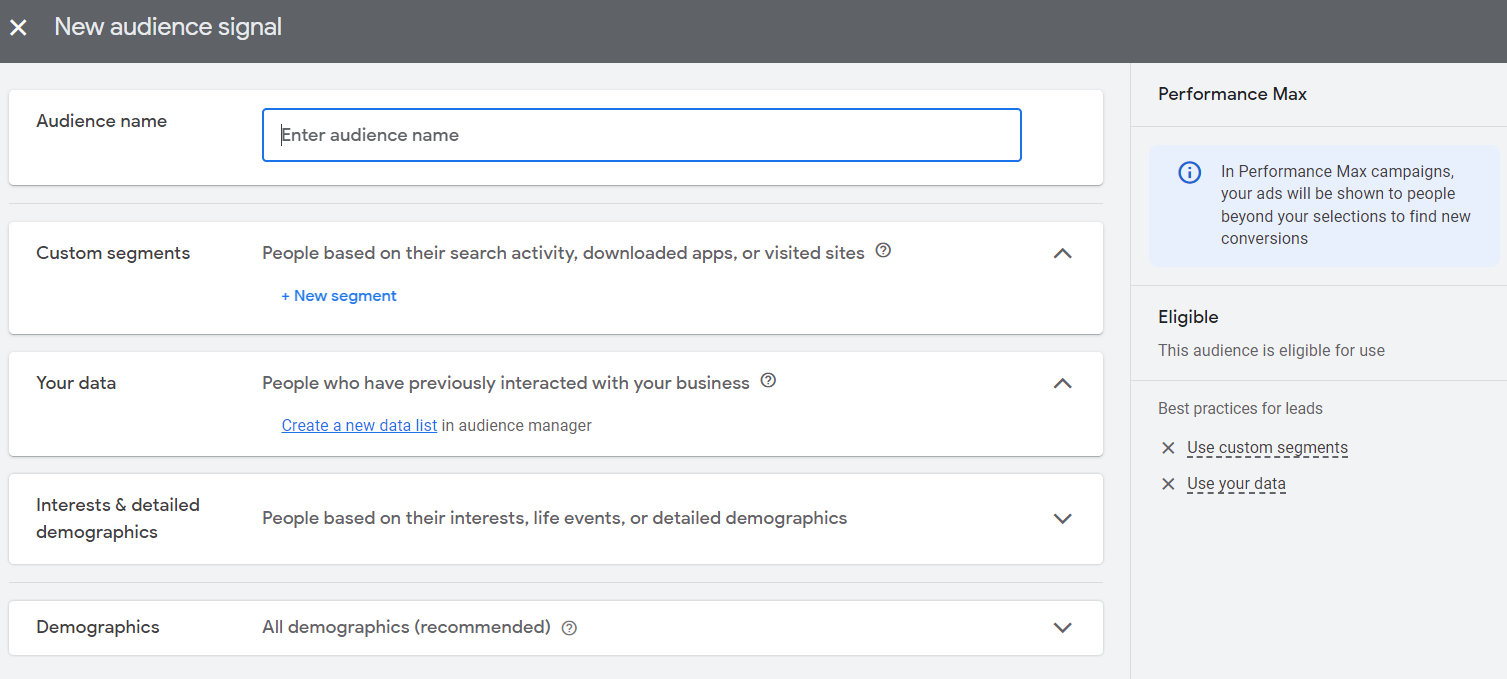
Task: Collapse the Custom segments section
Action: [x=1063, y=253]
